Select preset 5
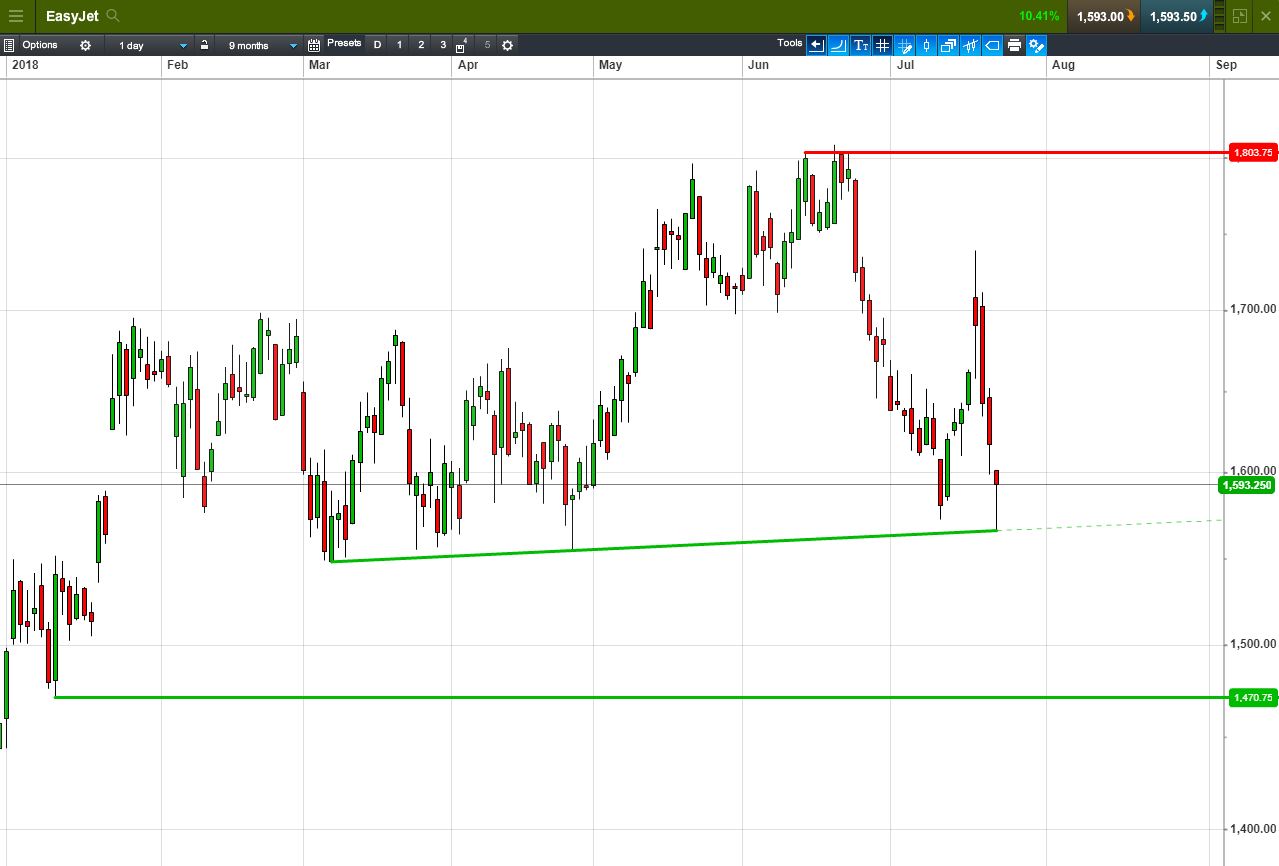 click(x=487, y=45)
